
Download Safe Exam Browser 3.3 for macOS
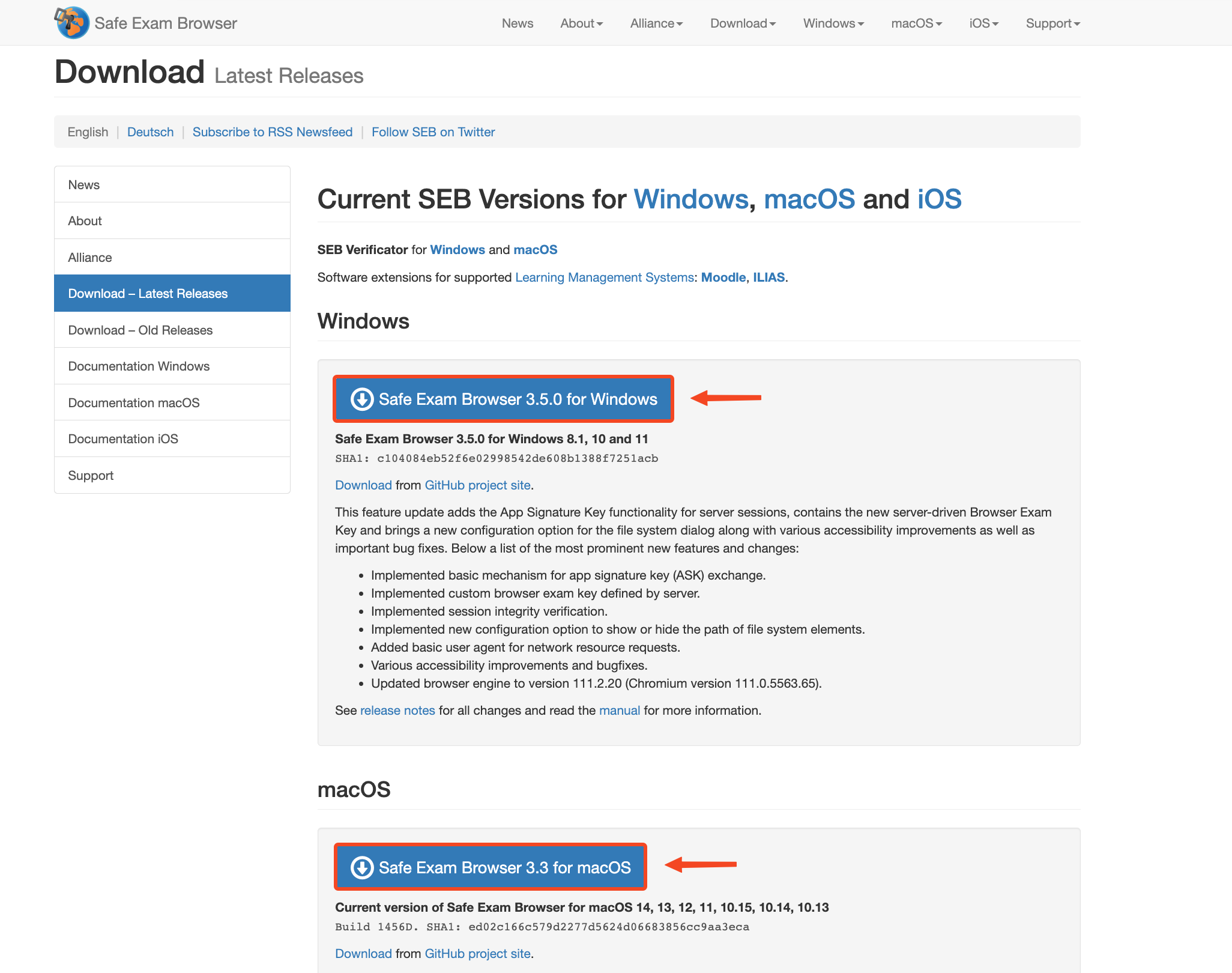[490, 867]
